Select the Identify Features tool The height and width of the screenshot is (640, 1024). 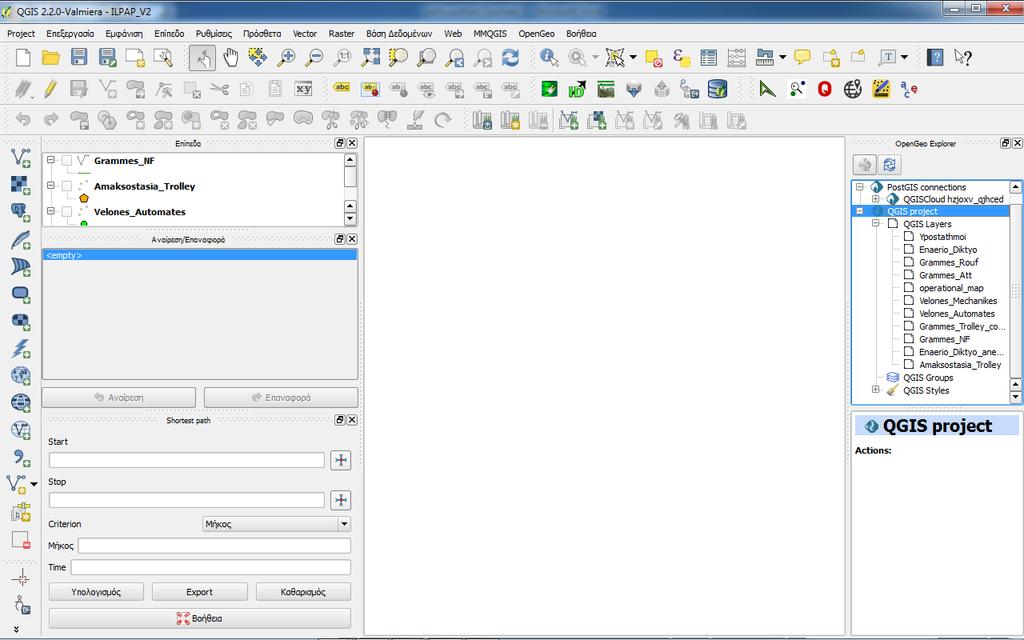coord(549,57)
